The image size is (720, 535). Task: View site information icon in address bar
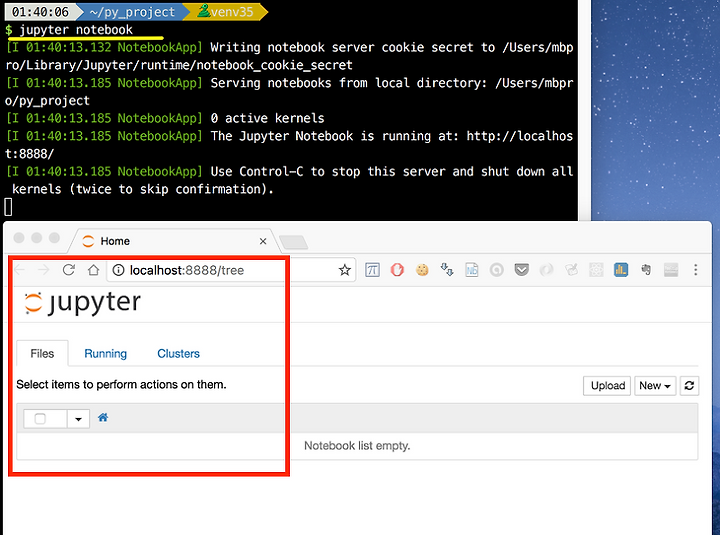point(118,270)
